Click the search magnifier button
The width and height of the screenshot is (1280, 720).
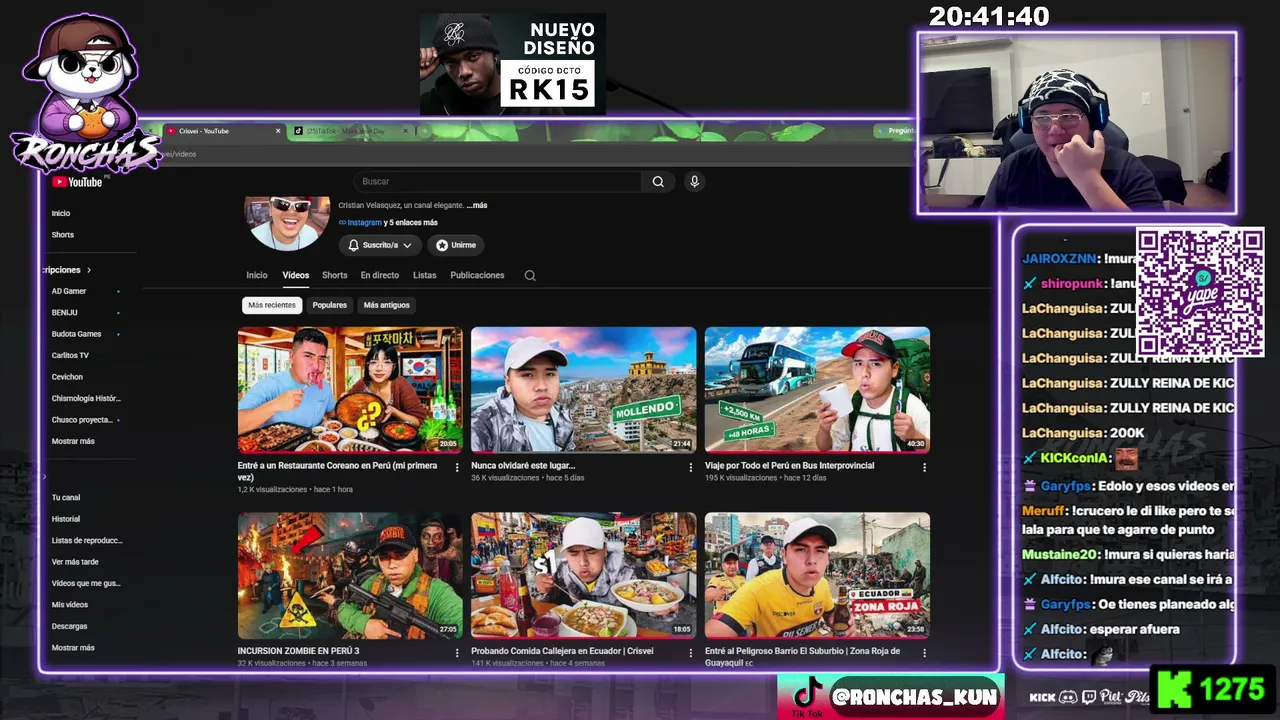point(658,181)
